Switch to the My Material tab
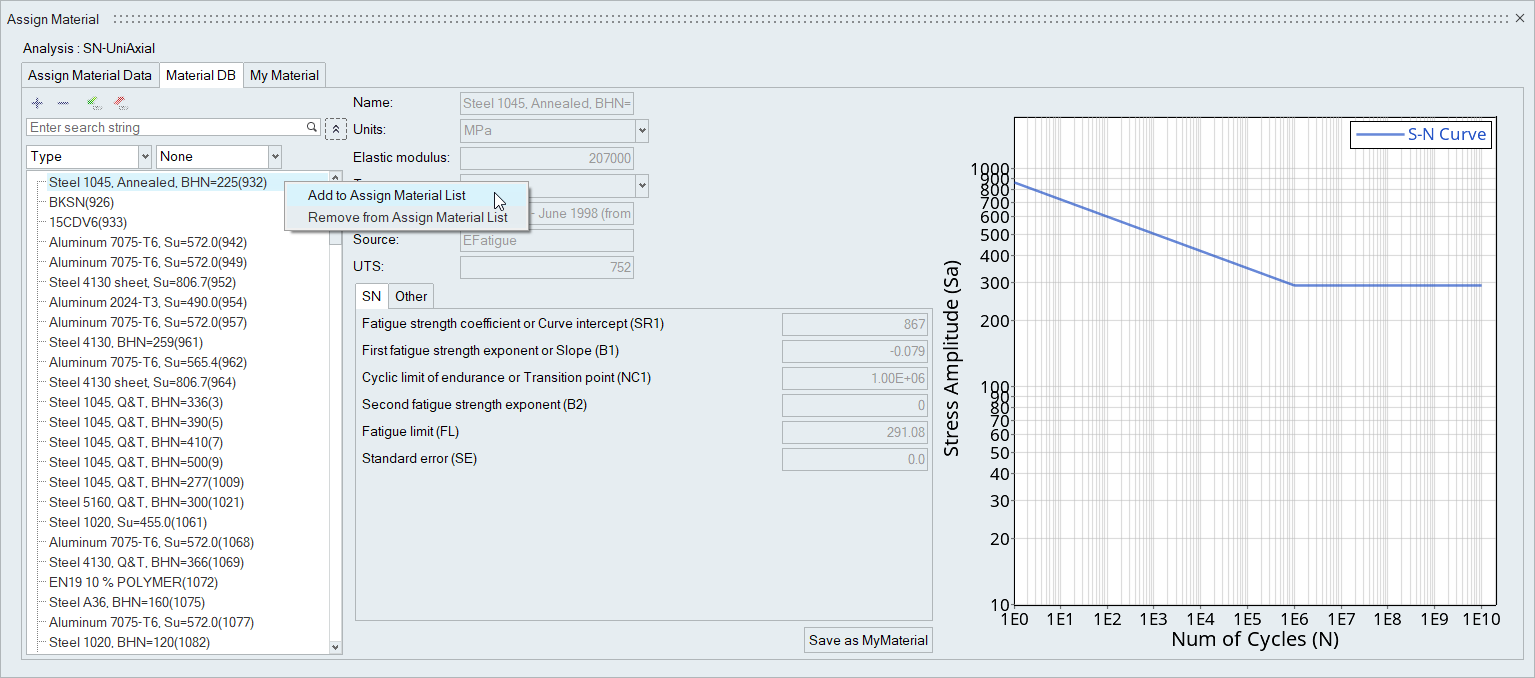This screenshot has width=1535, height=678. (x=284, y=75)
